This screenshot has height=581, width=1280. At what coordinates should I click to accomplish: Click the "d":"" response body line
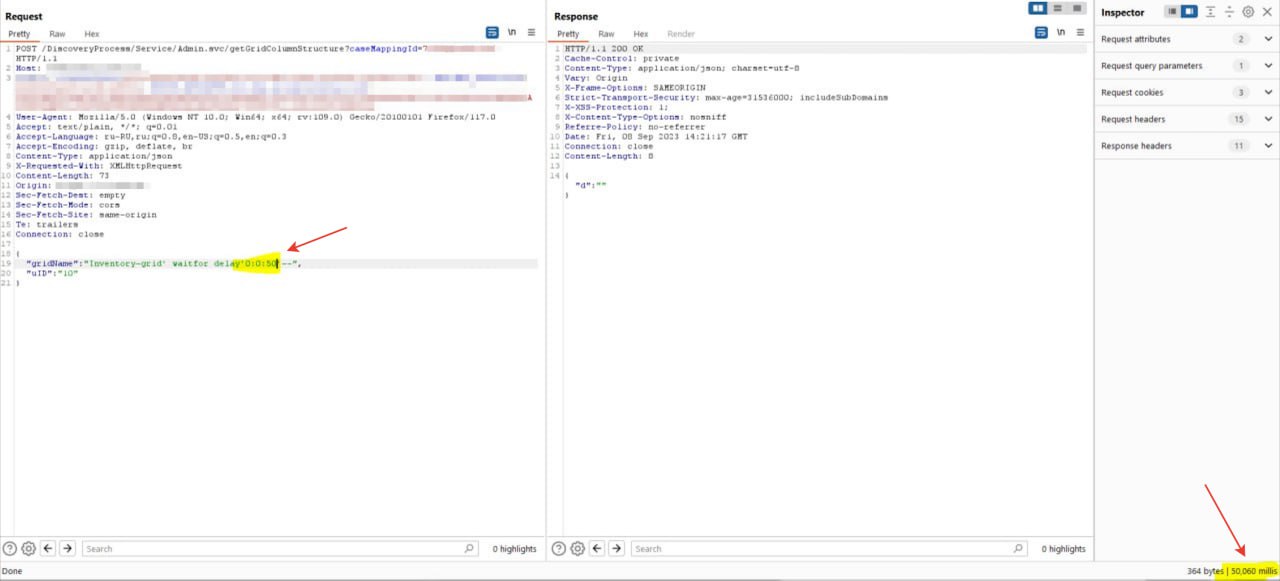point(591,185)
